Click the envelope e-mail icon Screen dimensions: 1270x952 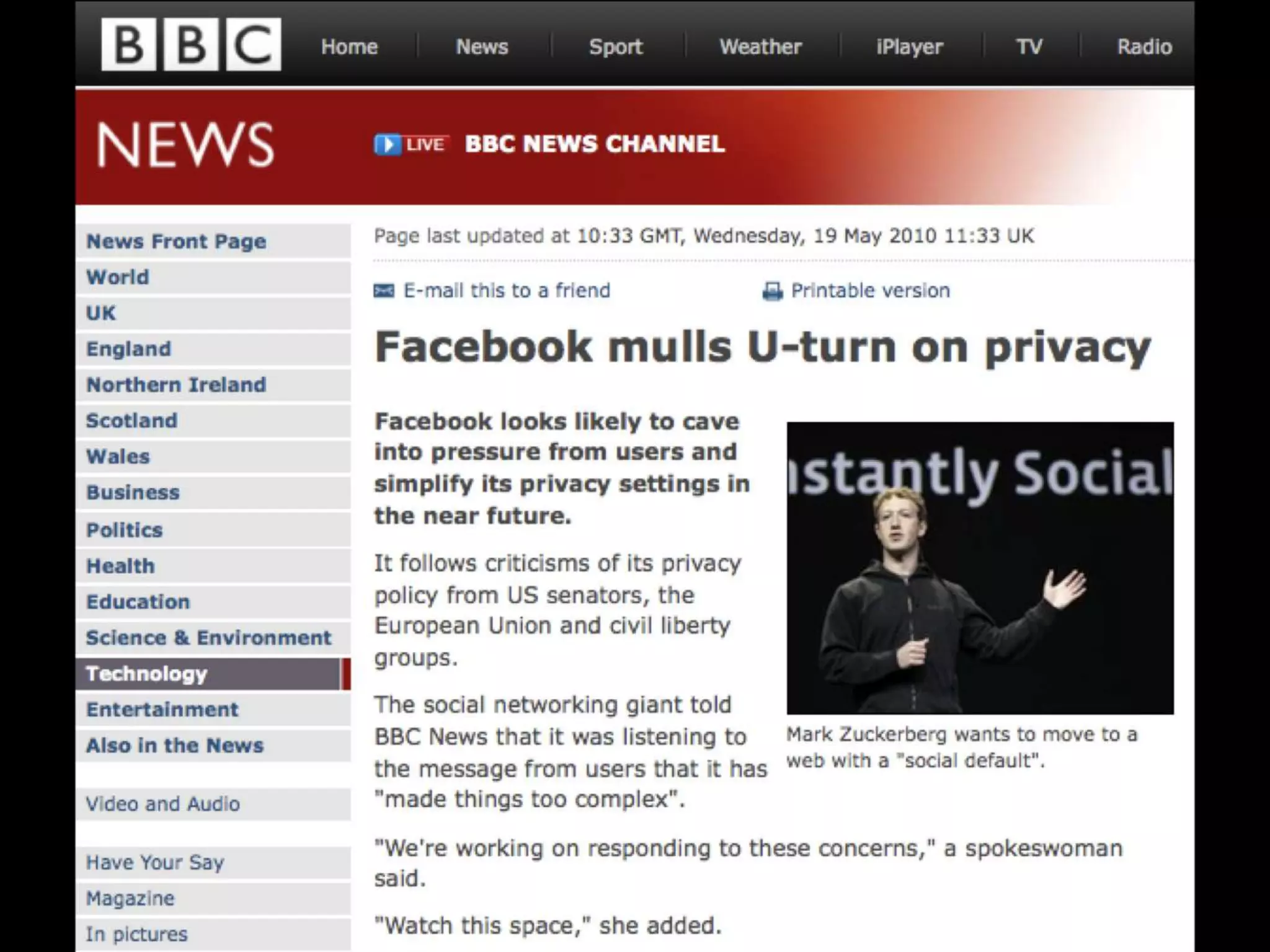(384, 291)
